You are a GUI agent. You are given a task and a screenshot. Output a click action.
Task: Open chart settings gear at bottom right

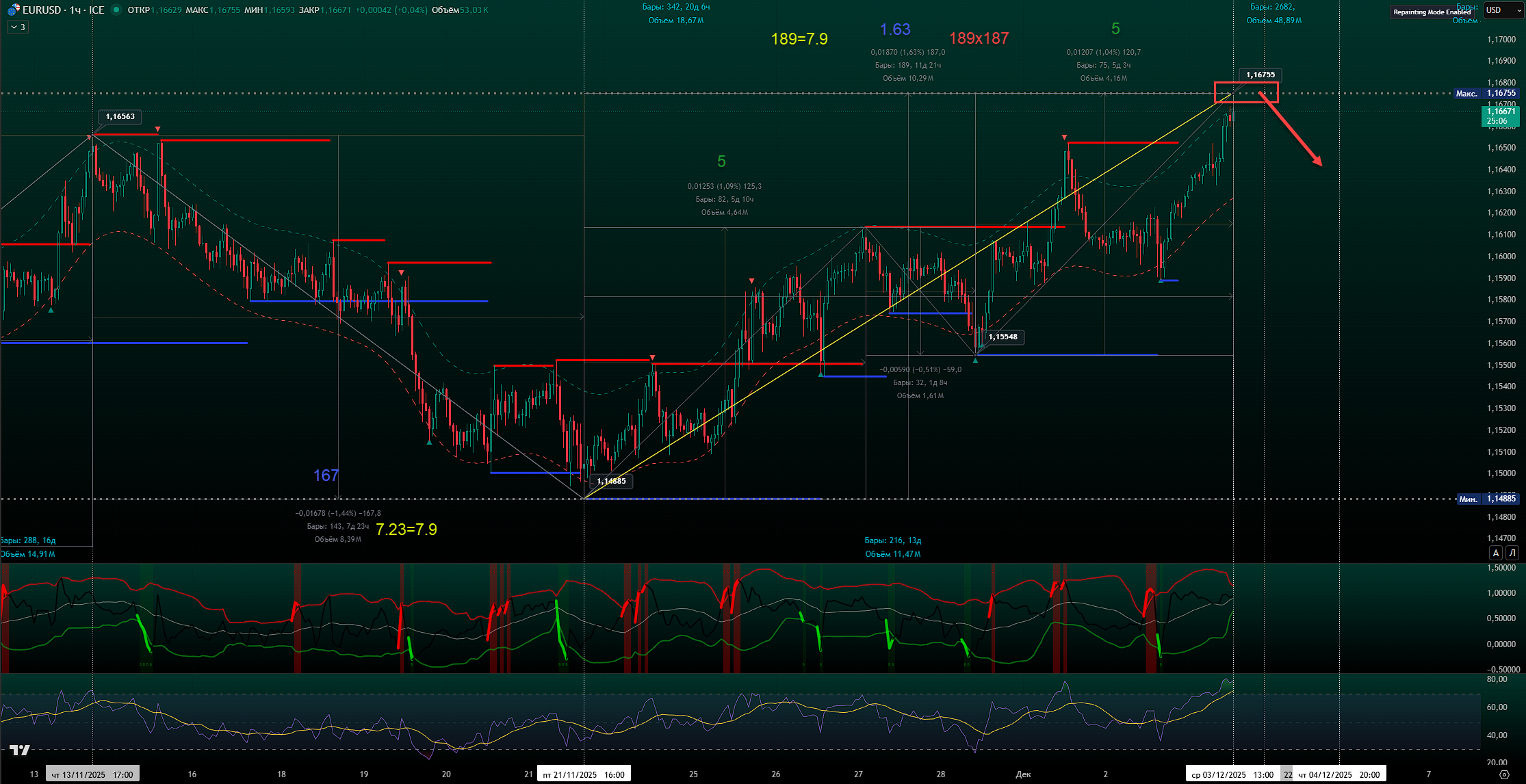pyautogui.click(x=1504, y=774)
